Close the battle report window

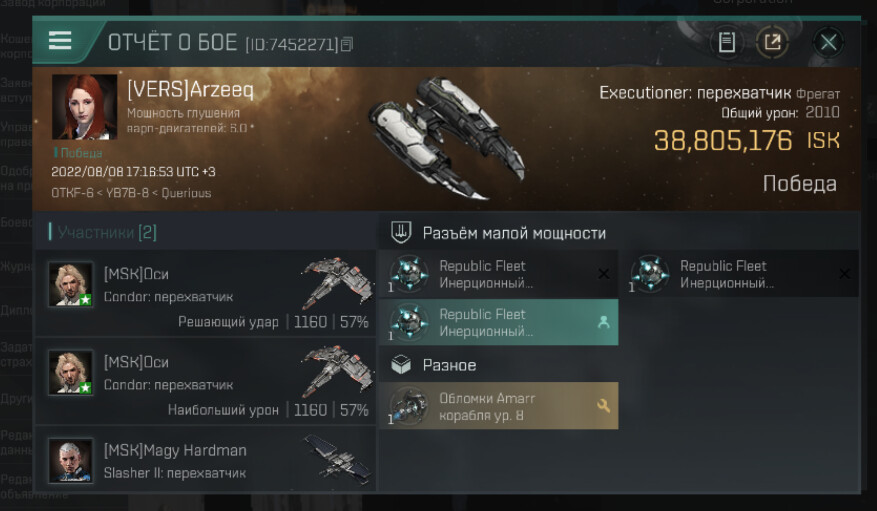click(x=828, y=42)
